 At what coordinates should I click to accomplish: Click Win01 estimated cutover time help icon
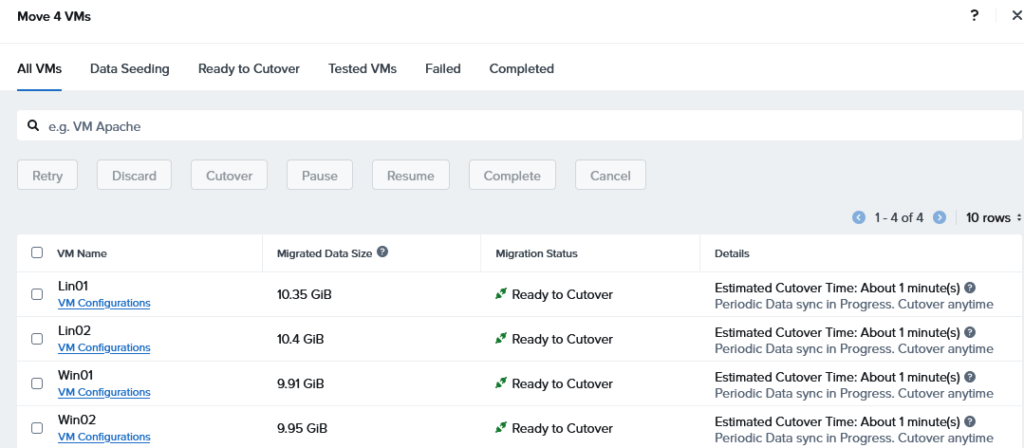tap(970, 377)
